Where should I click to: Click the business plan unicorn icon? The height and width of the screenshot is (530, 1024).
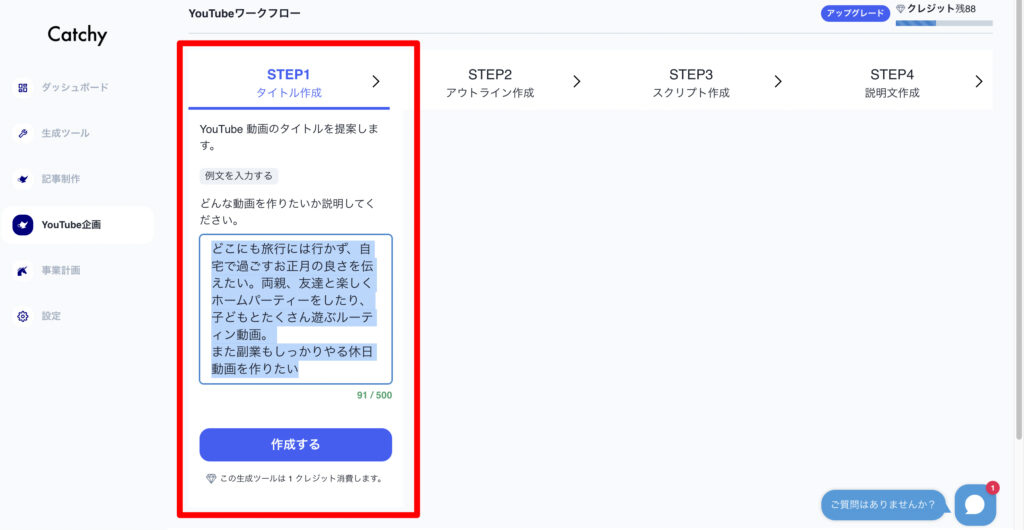[23, 271]
